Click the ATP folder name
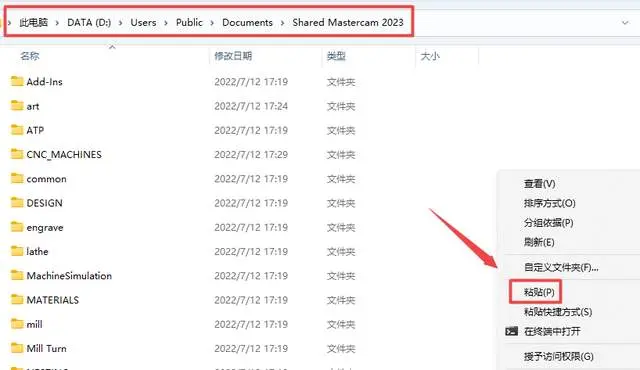This screenshot has height=370, width=640. coord(35,130)
